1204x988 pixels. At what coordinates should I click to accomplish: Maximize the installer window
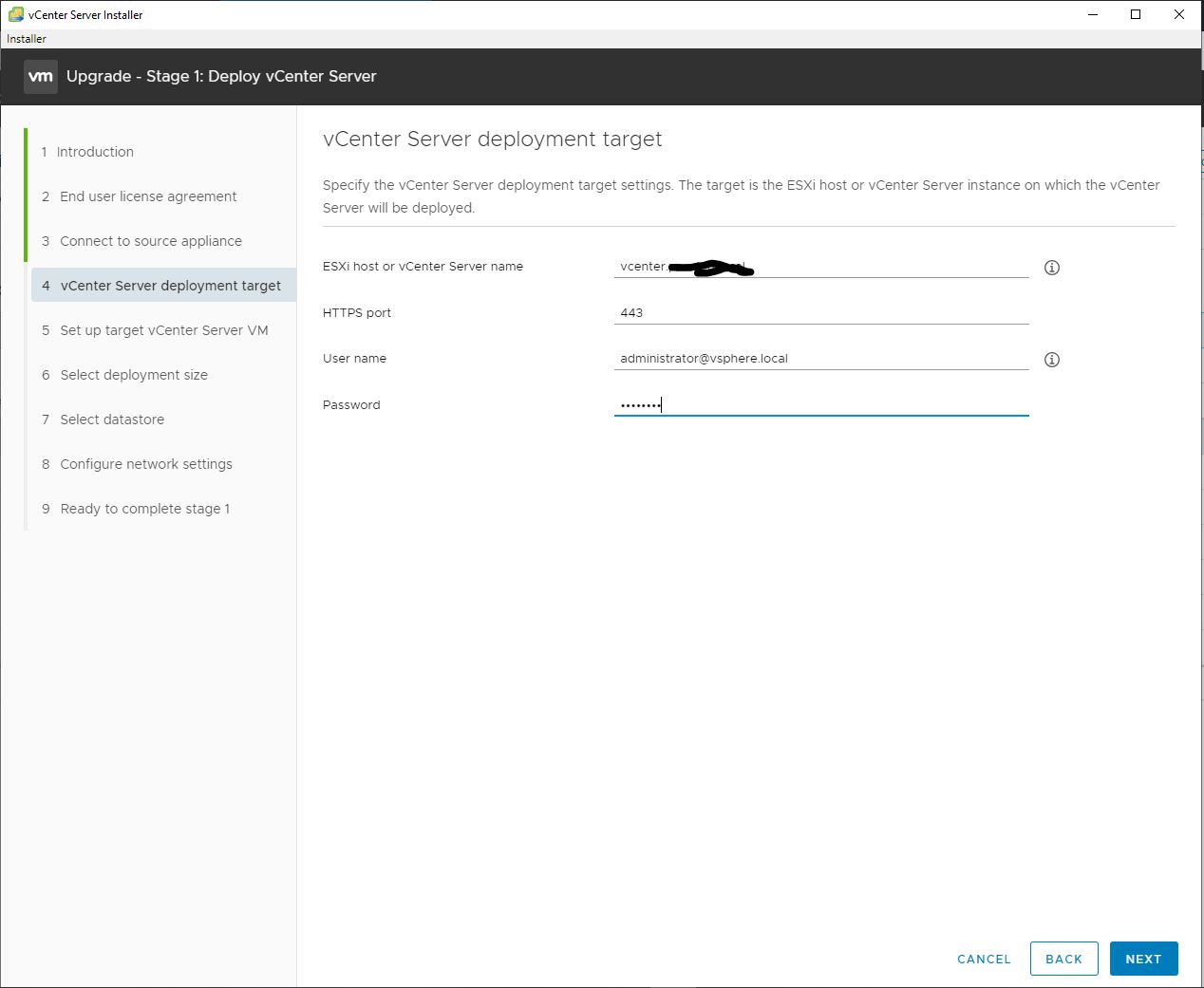tap(1136, 14)
